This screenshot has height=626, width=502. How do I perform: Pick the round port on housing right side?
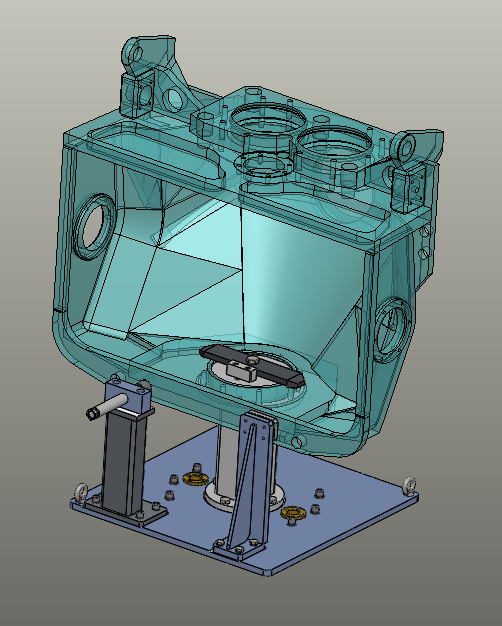391,330
